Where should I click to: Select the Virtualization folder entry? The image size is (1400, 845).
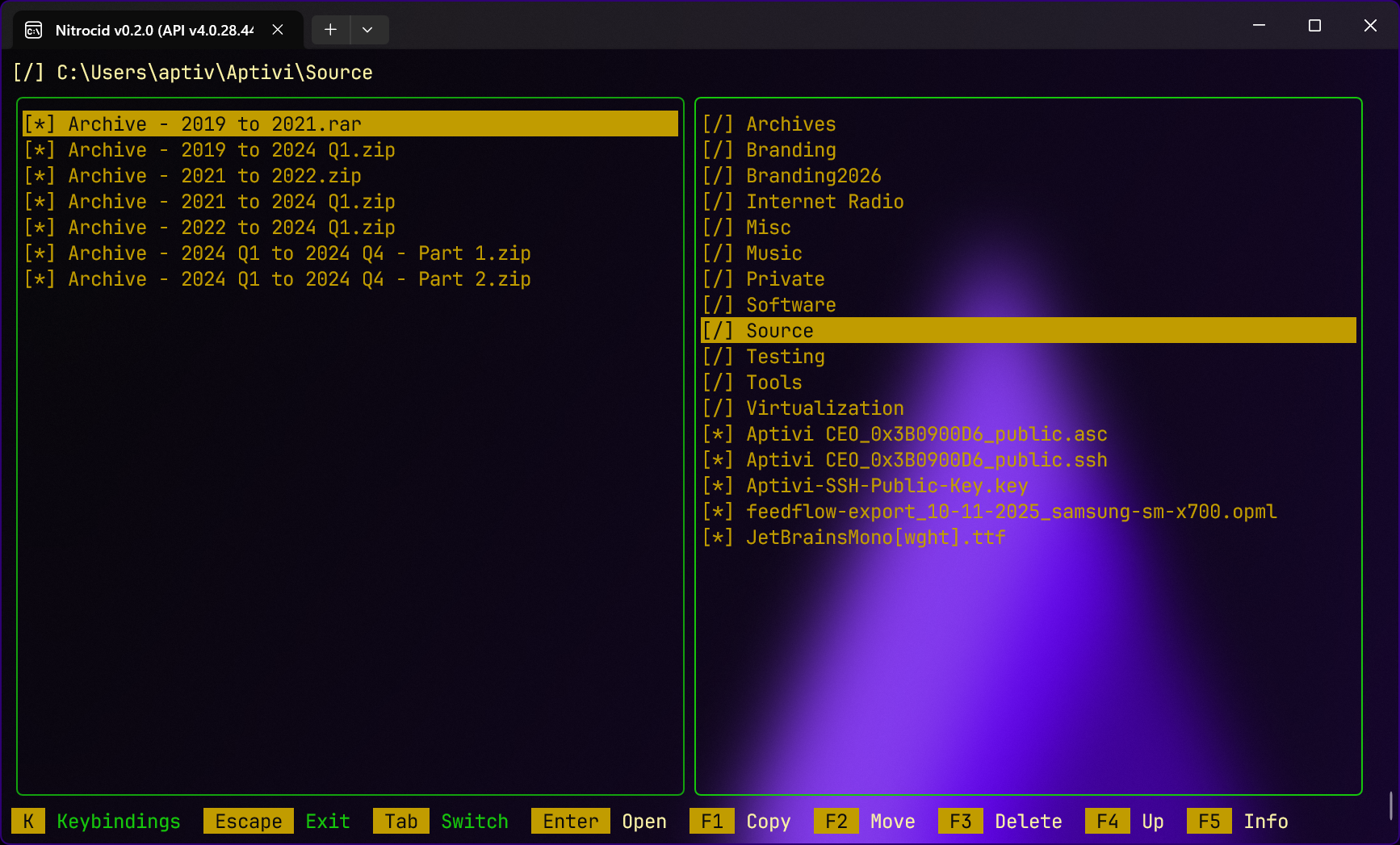point(824,408)
